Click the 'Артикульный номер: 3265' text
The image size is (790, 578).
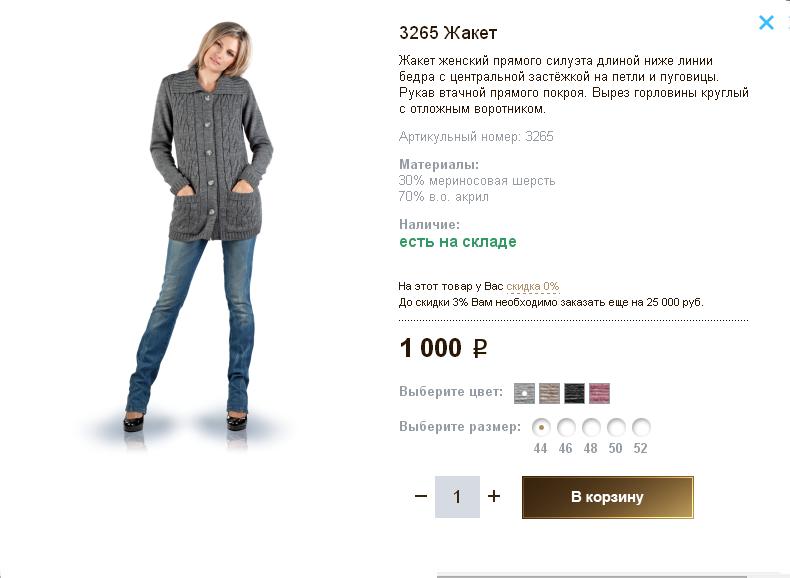(476, 136)
